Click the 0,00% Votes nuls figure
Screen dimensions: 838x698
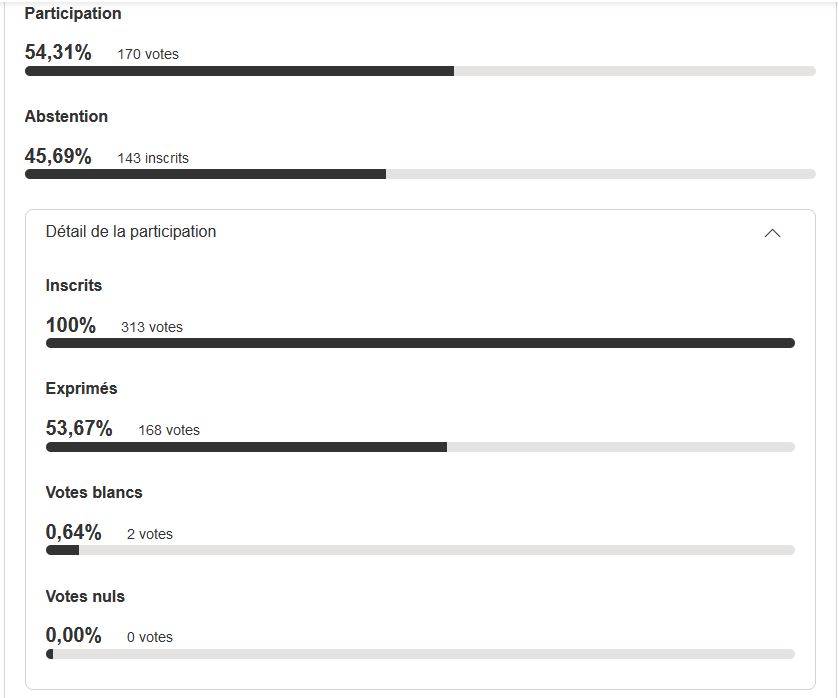(74, 635)
